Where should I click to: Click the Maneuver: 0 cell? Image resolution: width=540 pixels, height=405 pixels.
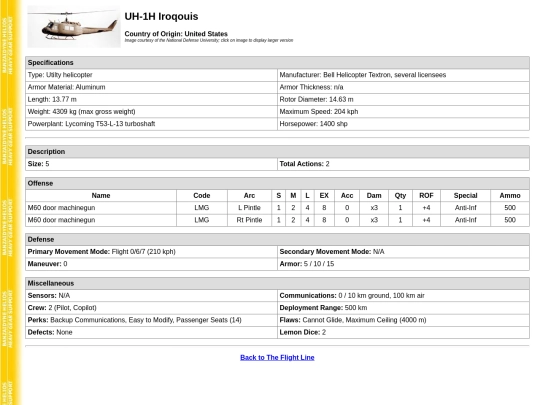151,264
